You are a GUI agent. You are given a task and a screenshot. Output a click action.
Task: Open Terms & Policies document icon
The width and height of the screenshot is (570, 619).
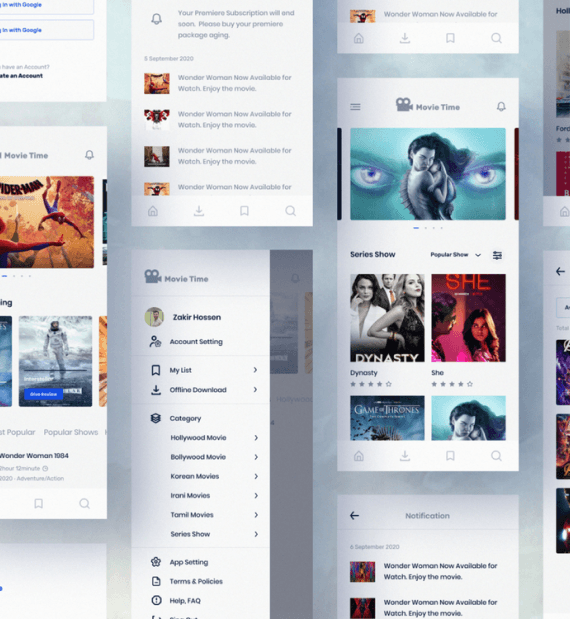[156, 581]
